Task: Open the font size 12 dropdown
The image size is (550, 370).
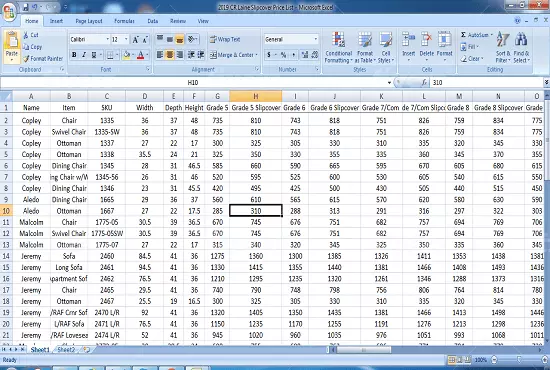Action: pos(126,39)
